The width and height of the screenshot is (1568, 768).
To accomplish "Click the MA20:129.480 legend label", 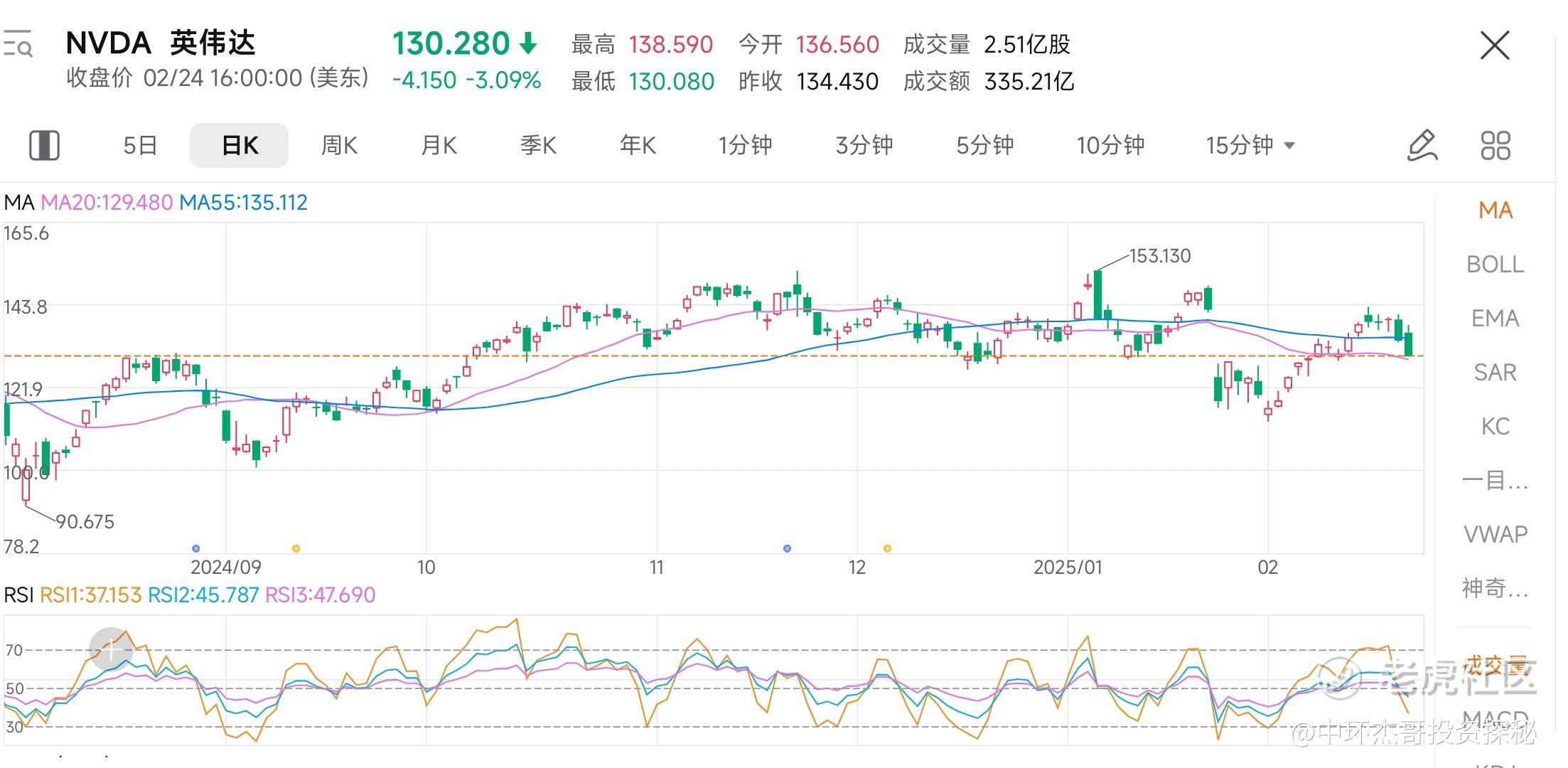I will [x=107, y=203].
